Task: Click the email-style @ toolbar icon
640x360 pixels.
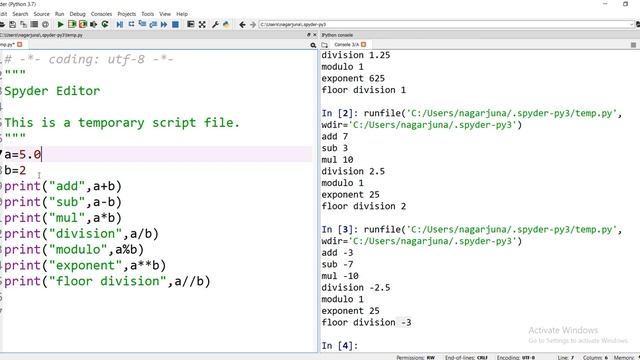Action: pos(45,24)
